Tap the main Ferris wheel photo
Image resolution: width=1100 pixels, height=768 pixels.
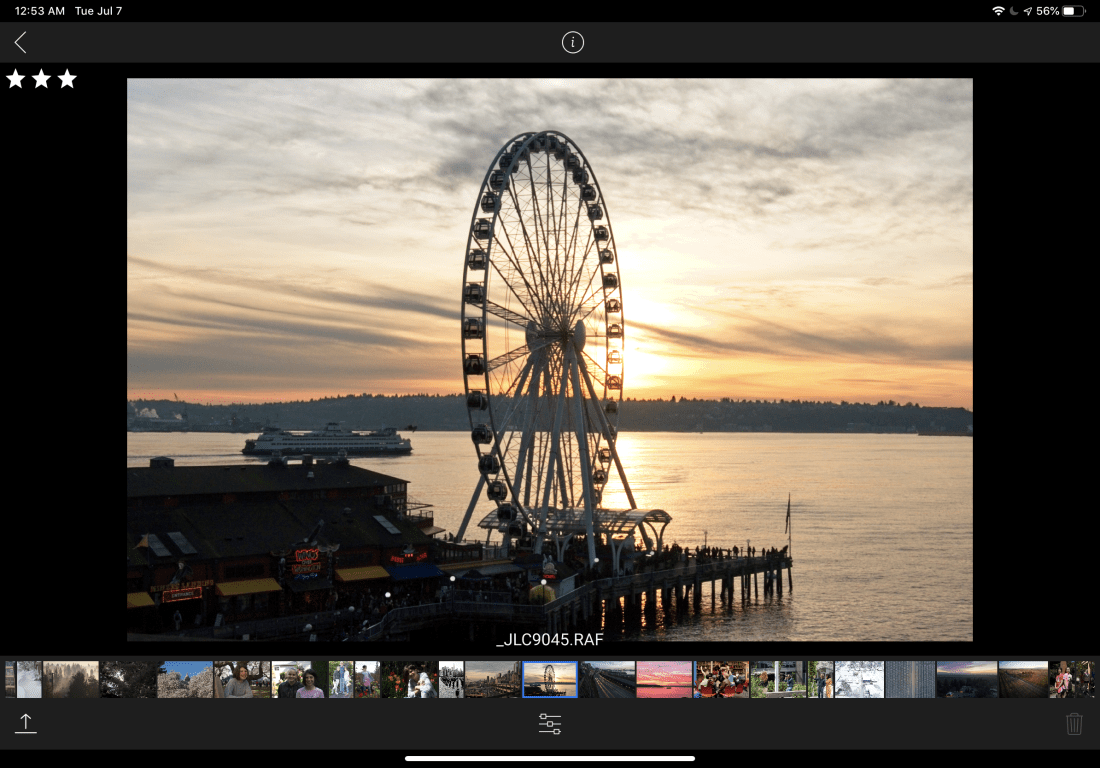[x=549, y=350]
